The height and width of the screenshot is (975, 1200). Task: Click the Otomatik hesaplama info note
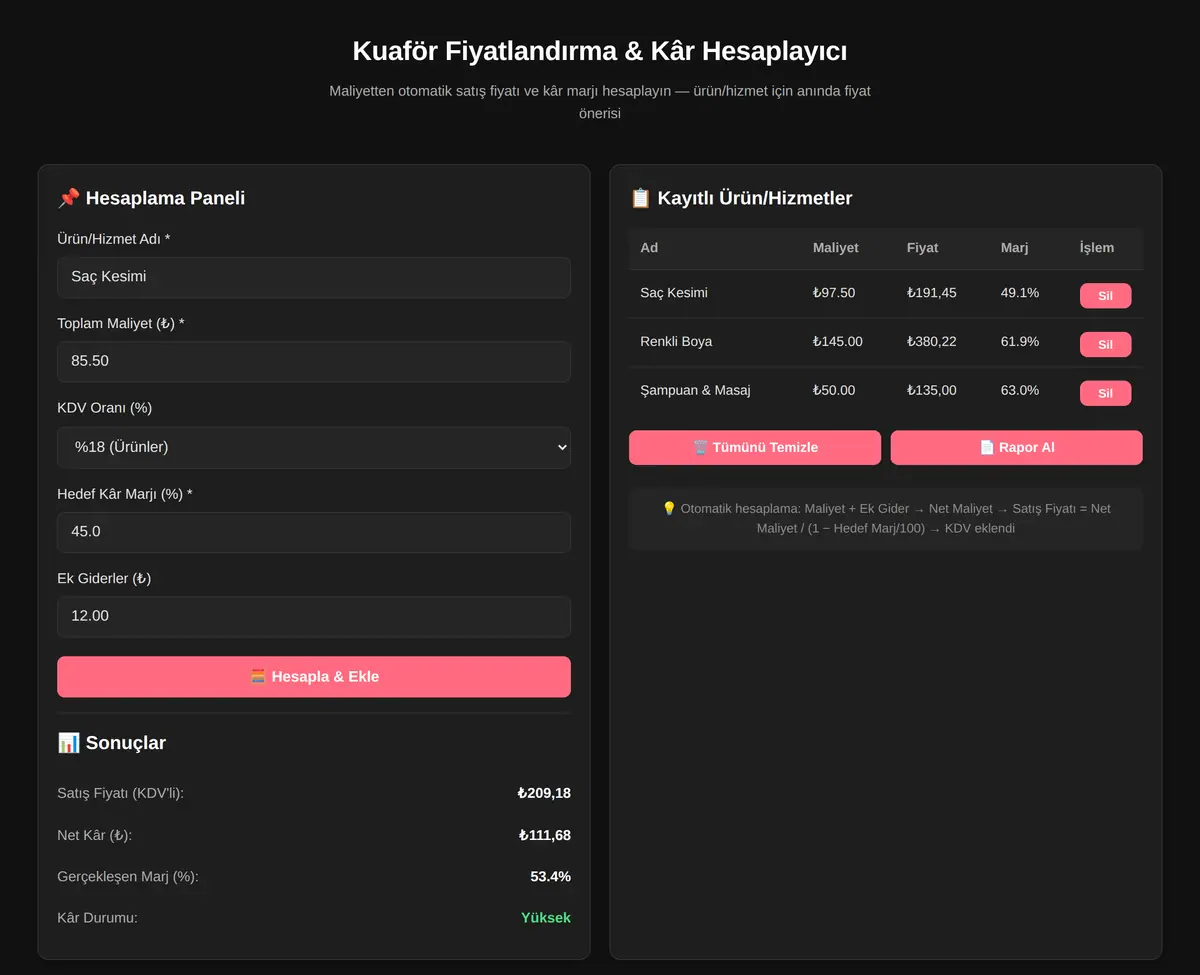pyautogui.click(x=886, y=518)
